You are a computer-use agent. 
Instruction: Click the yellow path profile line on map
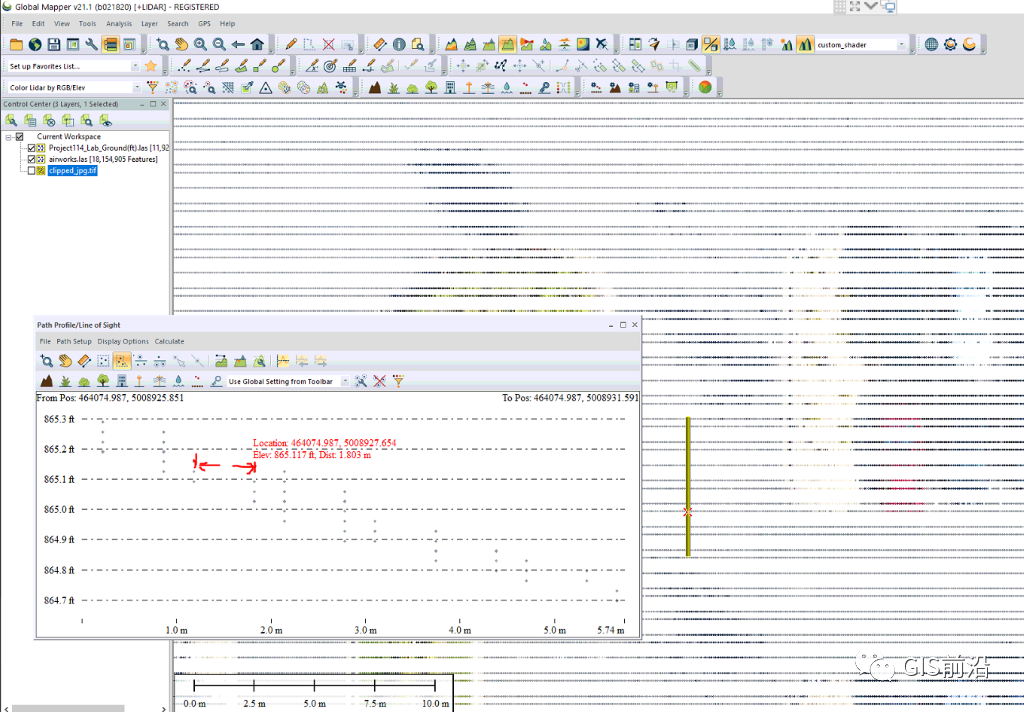pos(688,487)
